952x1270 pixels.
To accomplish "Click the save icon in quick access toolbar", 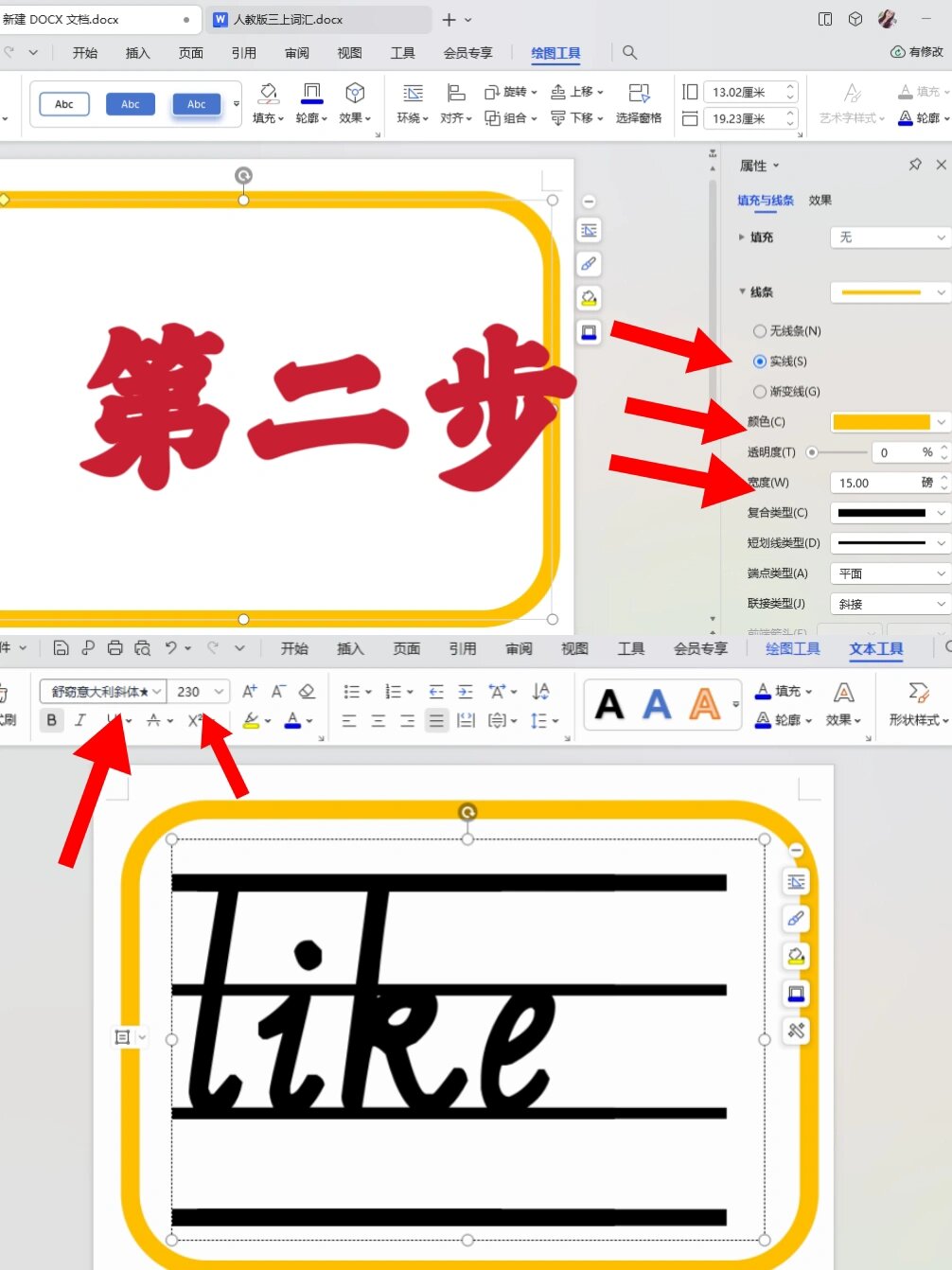I will click(61, 648).
